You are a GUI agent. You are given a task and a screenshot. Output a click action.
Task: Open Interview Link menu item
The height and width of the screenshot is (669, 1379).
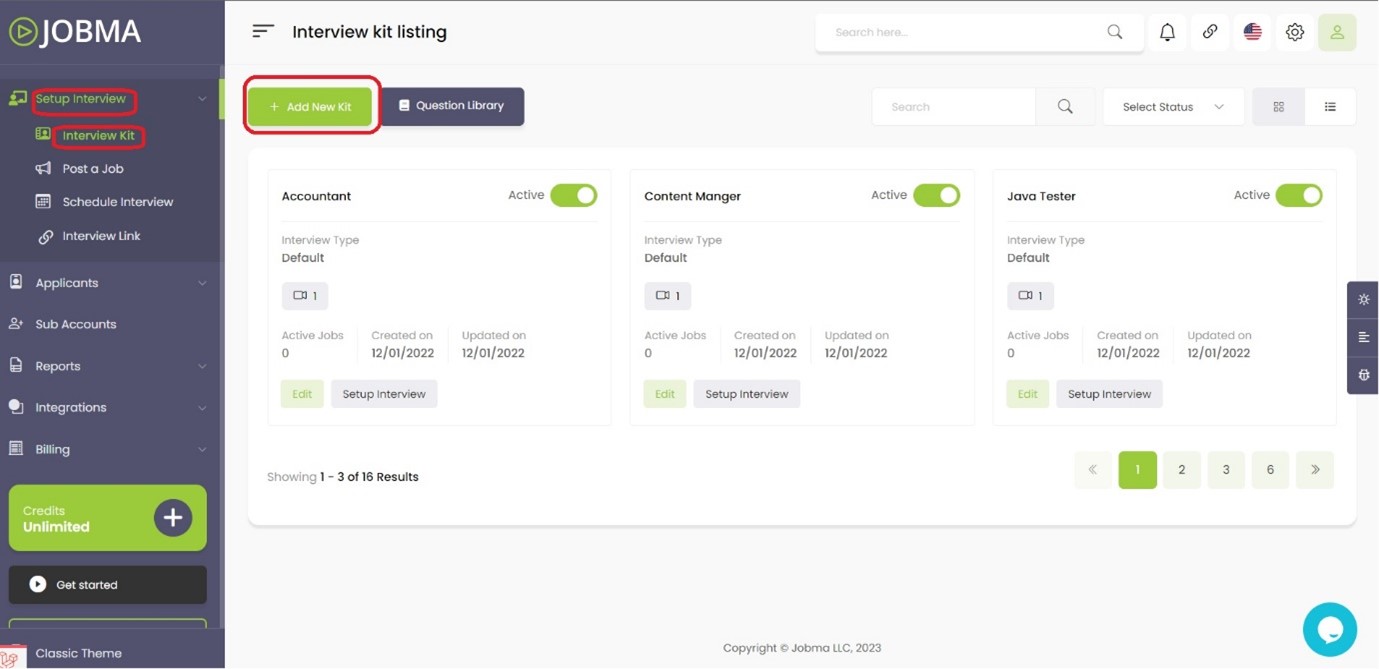pyautogui.click(x=101, y=236)
